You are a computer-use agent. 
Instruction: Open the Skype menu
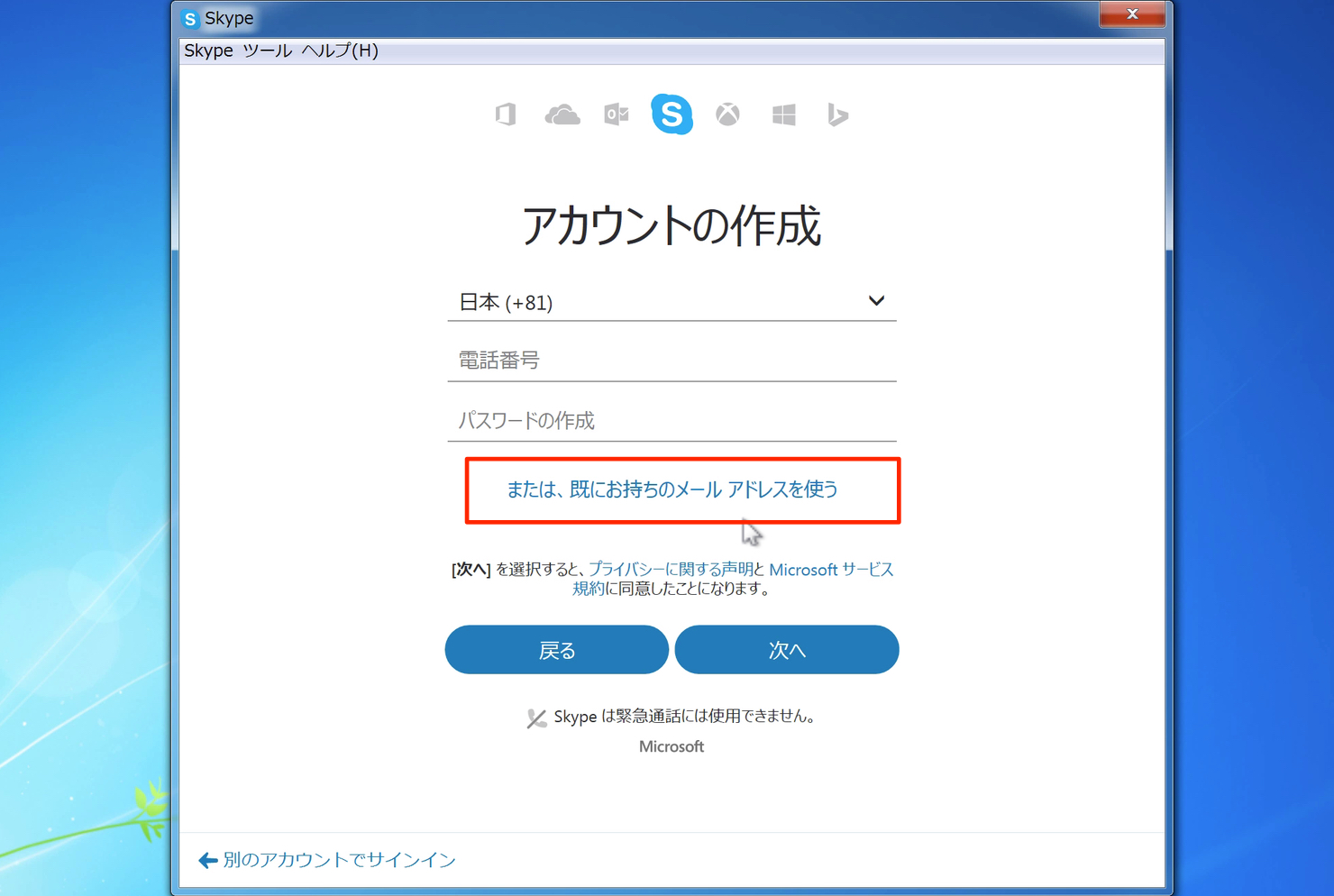tap(208, 50)
